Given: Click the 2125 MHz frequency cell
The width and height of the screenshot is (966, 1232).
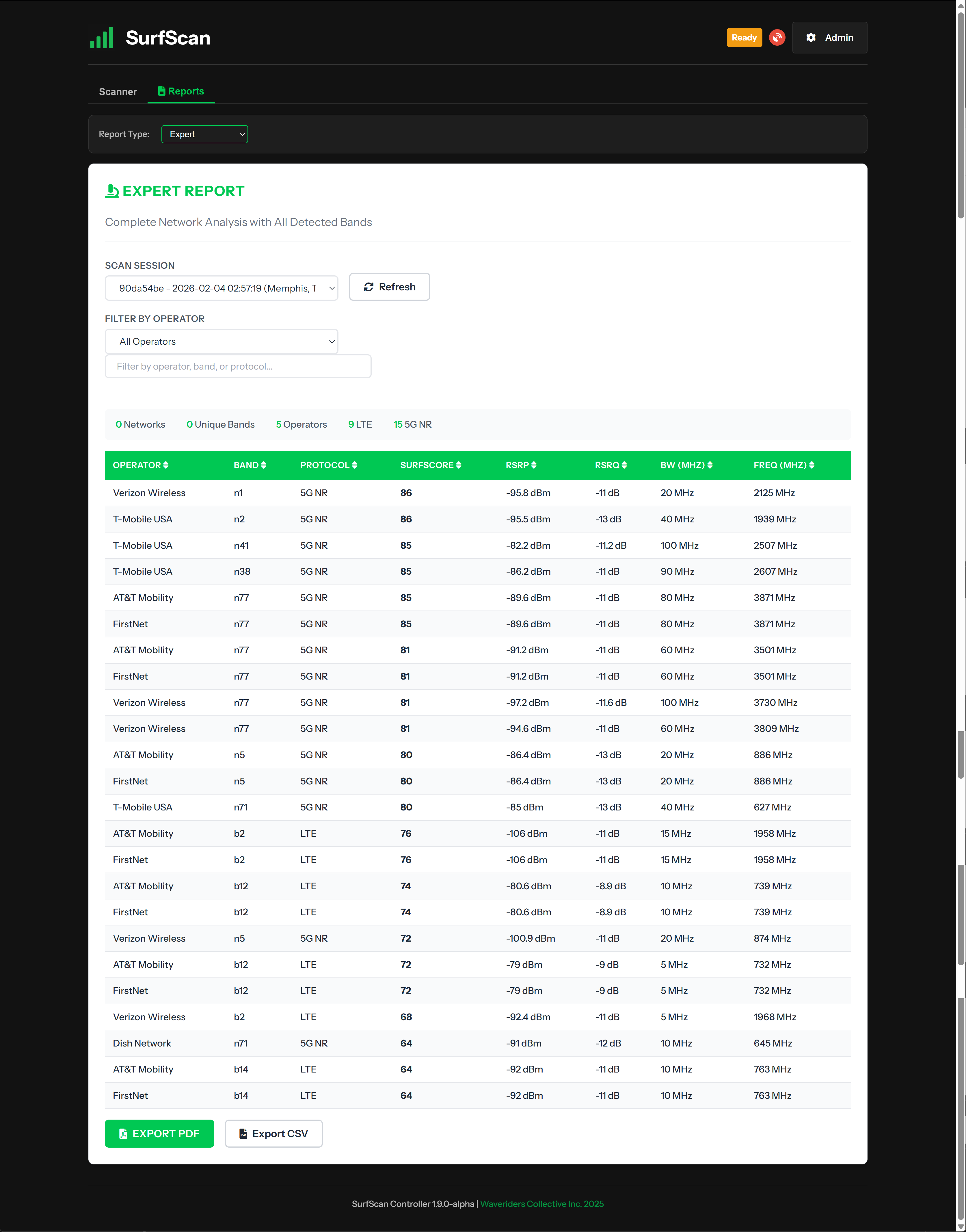Looking at the screenshot, I should [774, 493].
